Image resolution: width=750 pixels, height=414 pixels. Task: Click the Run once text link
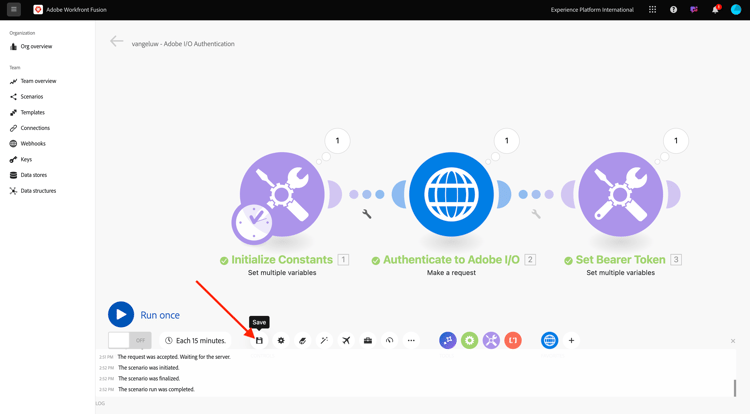click(x=160, y=315)
